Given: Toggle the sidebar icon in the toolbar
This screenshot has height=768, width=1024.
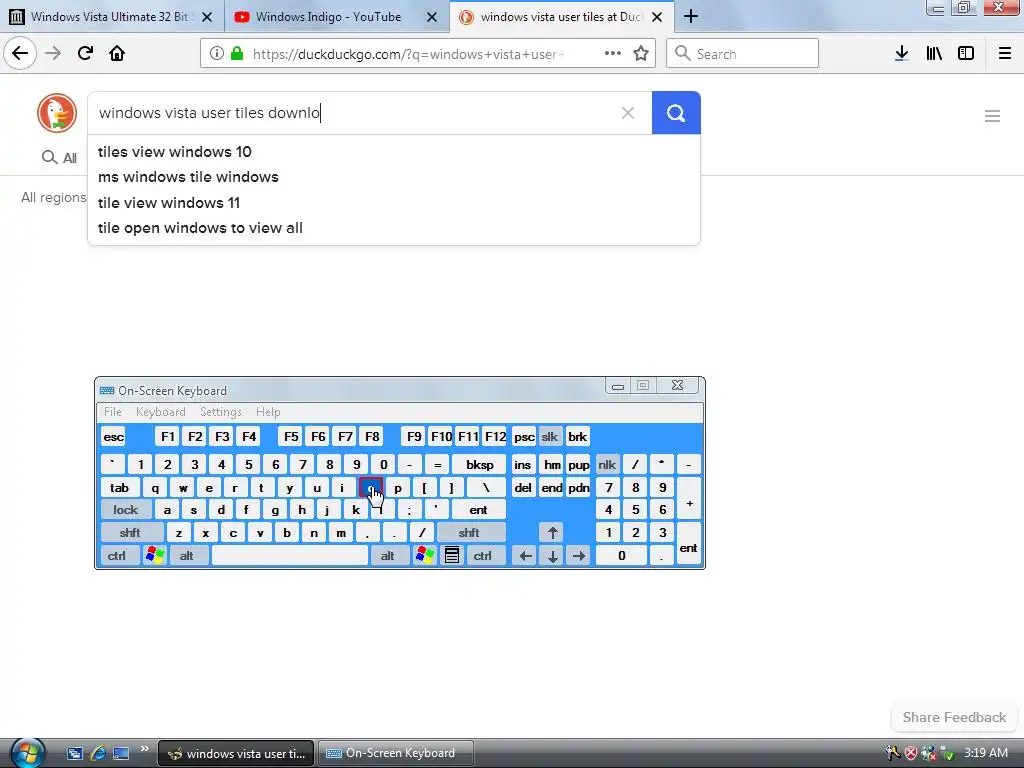Looking at the screenshot, I should click(x=966, y=54).
